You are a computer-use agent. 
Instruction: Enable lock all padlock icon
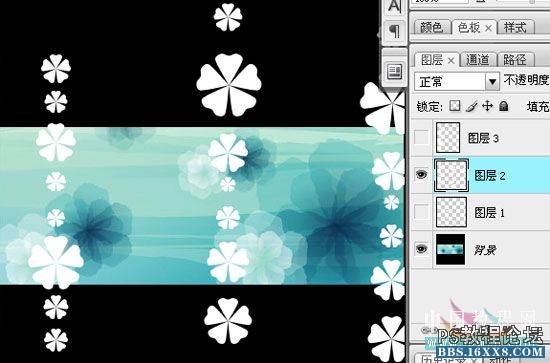pos(504,106)
